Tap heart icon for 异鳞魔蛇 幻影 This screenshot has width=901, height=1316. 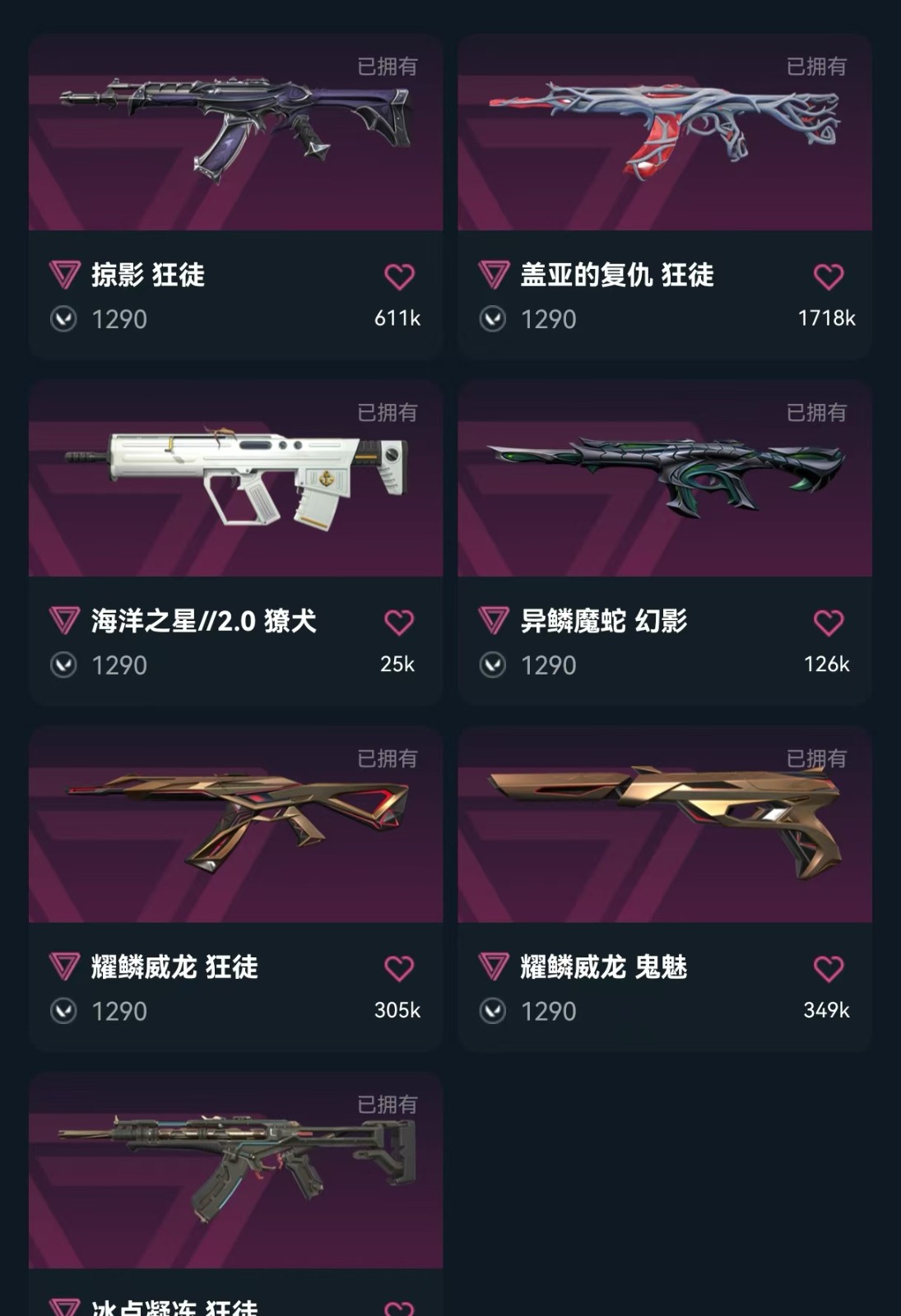829,623
